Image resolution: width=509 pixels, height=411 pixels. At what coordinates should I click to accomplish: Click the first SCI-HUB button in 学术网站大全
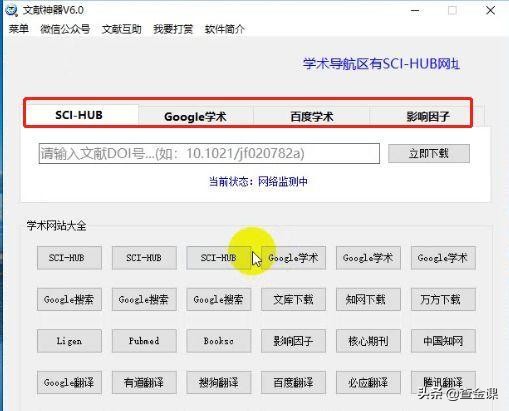point(69,258)
